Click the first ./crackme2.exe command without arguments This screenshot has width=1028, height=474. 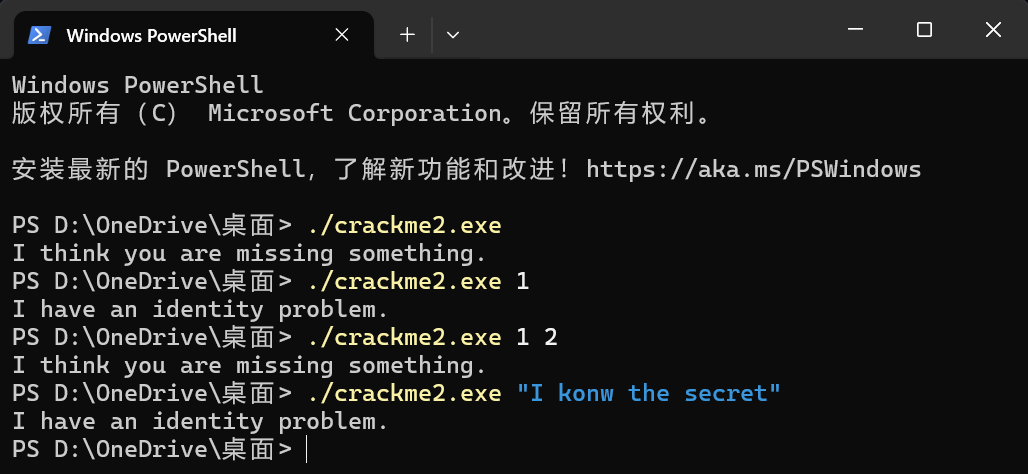point(404,226)
